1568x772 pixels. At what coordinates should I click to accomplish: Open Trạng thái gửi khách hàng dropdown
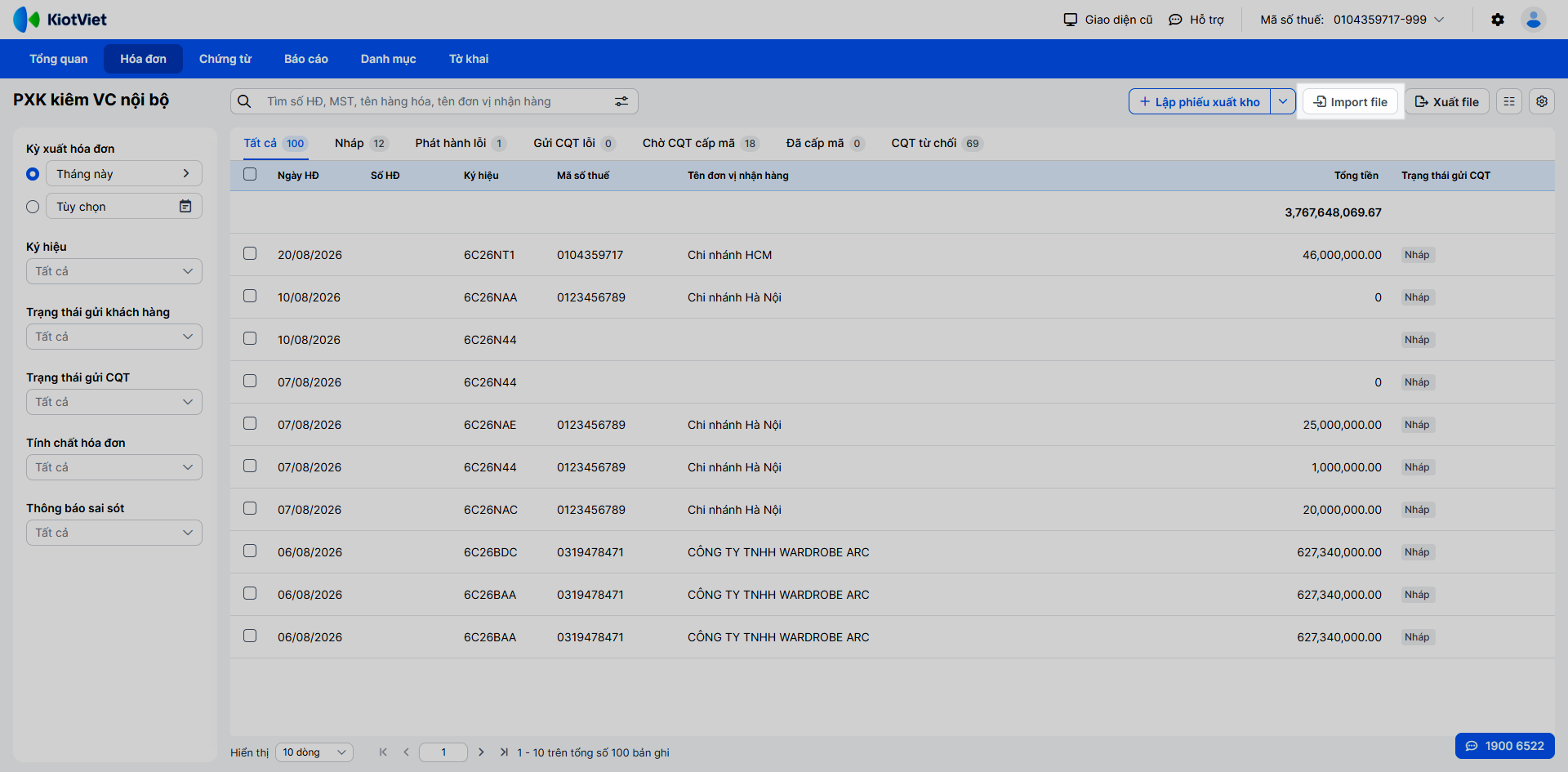coord(114,337)
